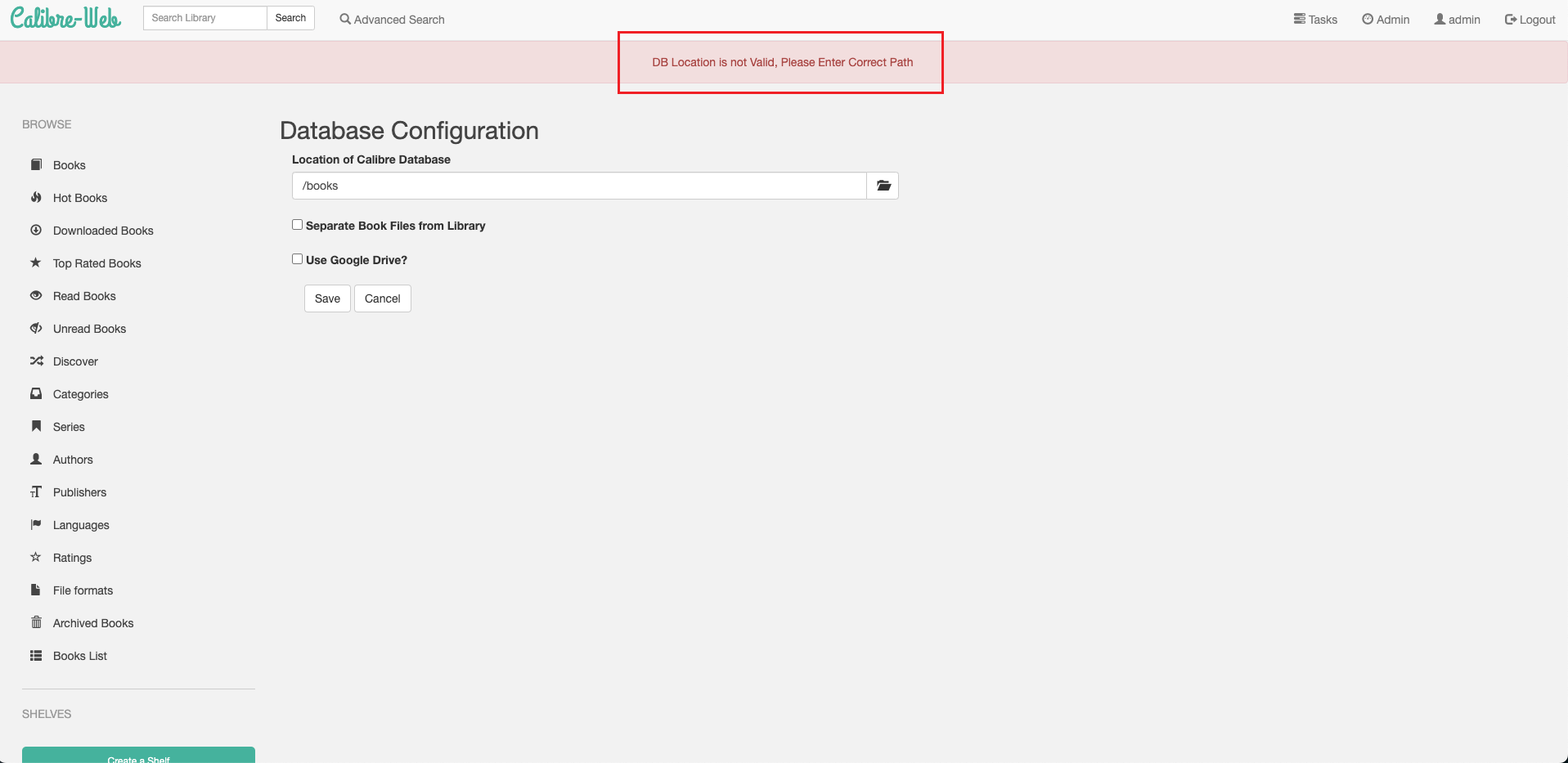
Task: Open Advanced Search
Action: 393,20
